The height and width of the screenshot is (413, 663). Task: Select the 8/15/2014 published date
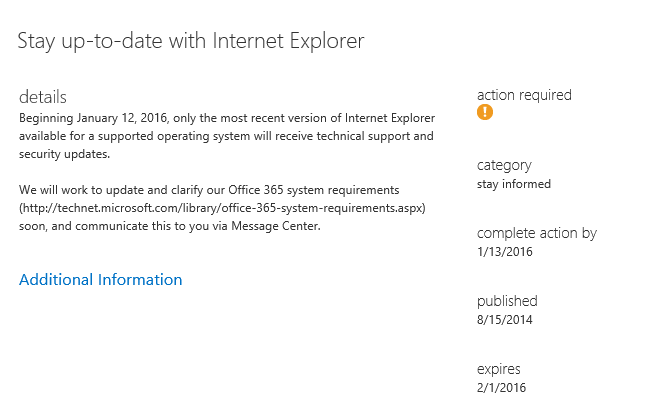tap(505, 319)
